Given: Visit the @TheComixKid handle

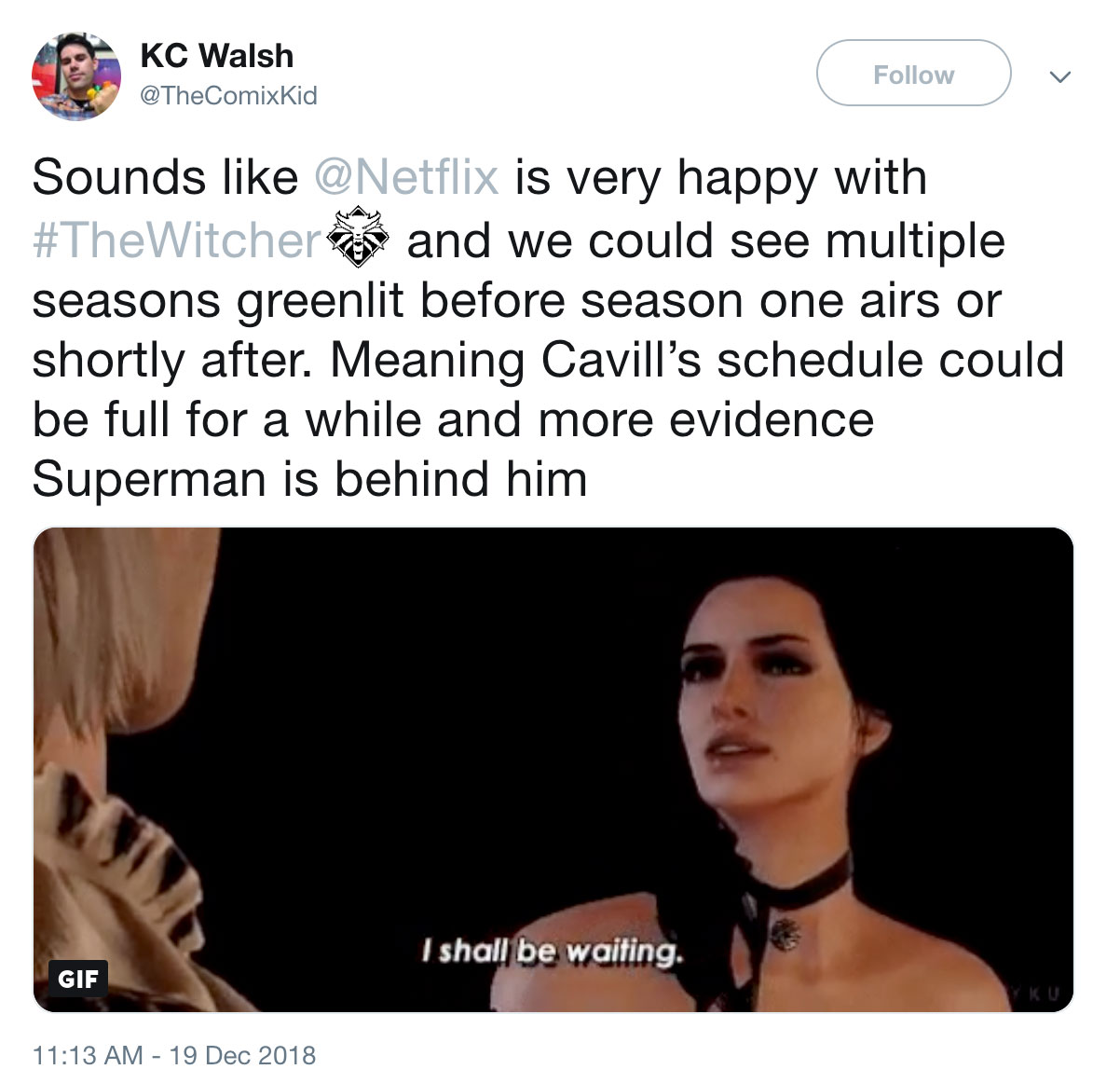Looking at the screenshot, I should (x=228, y=95).
